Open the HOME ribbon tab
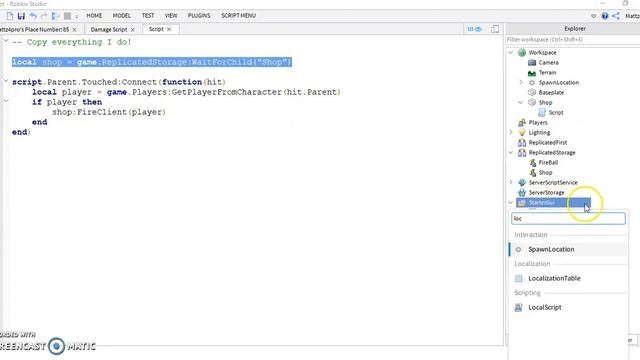640x360 pixels. (x=94, y=16)
